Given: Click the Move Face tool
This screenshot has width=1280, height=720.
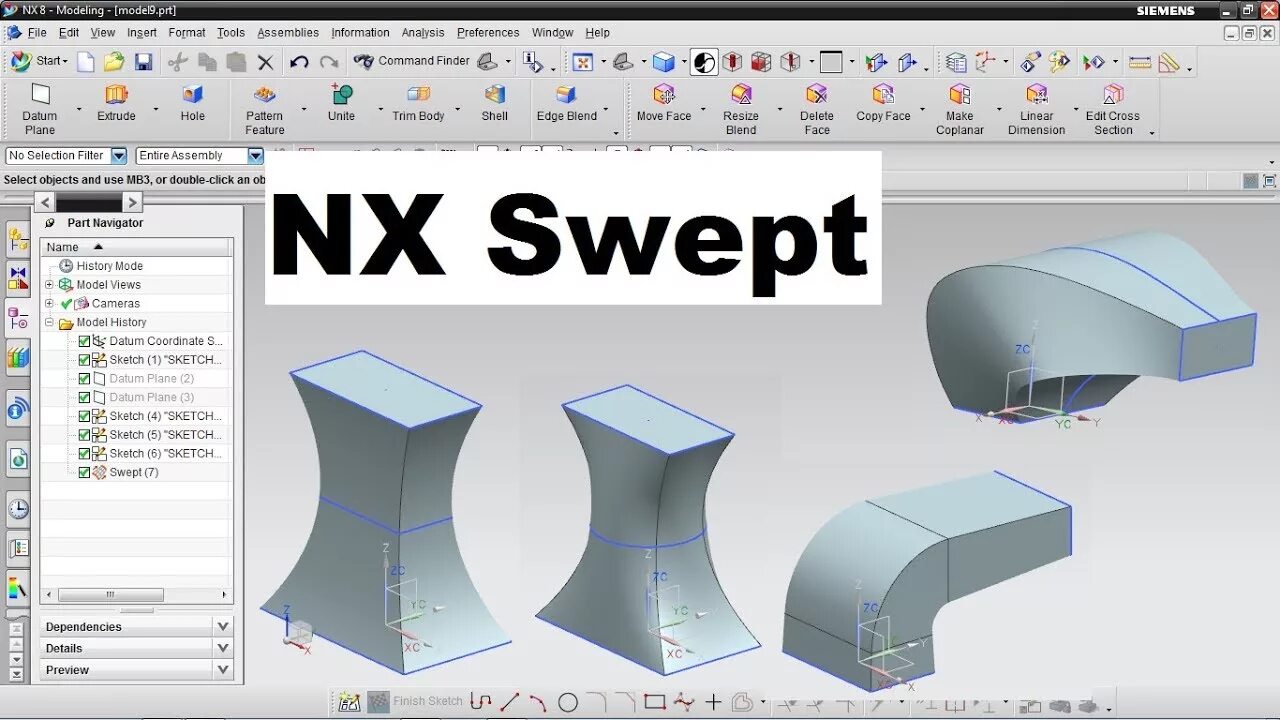Looking at the screenshot, I should [664, 95].
